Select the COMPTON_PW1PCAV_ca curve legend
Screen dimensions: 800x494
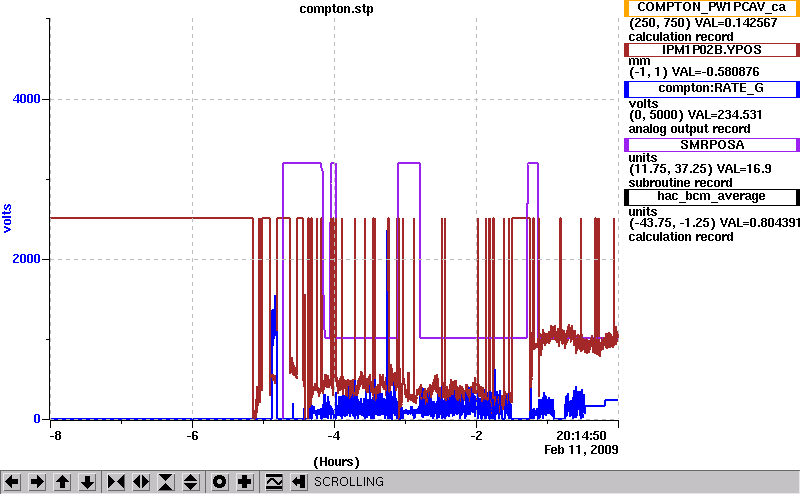tap(712, 8)
